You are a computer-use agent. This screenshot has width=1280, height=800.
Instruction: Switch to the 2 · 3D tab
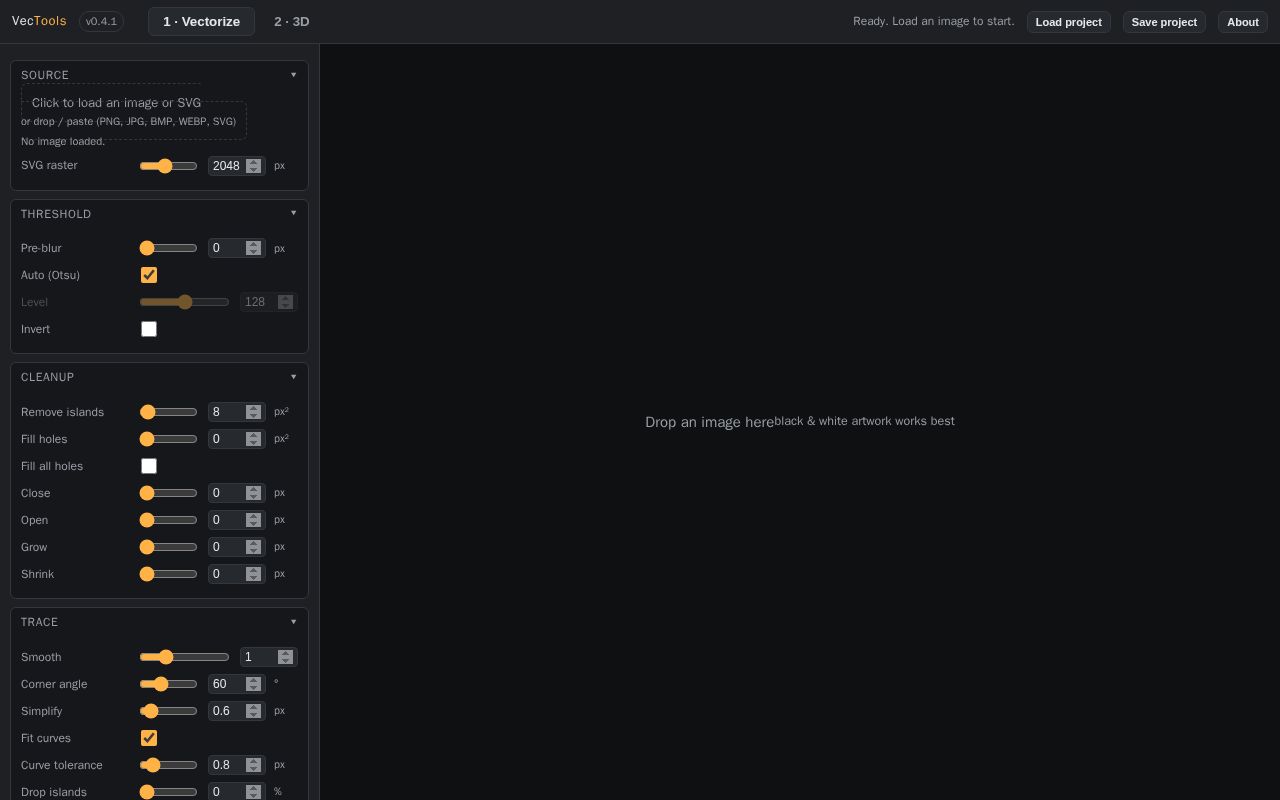[x=292, y=21]
